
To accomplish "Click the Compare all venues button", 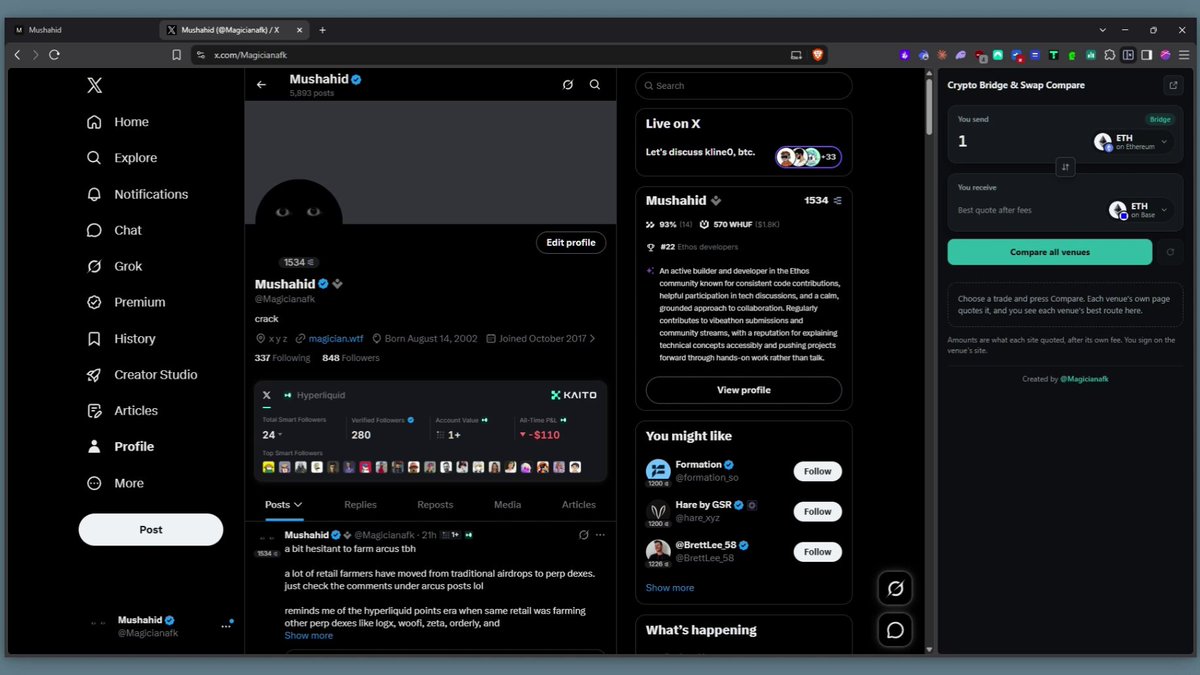I will [x=1050, y=252].
